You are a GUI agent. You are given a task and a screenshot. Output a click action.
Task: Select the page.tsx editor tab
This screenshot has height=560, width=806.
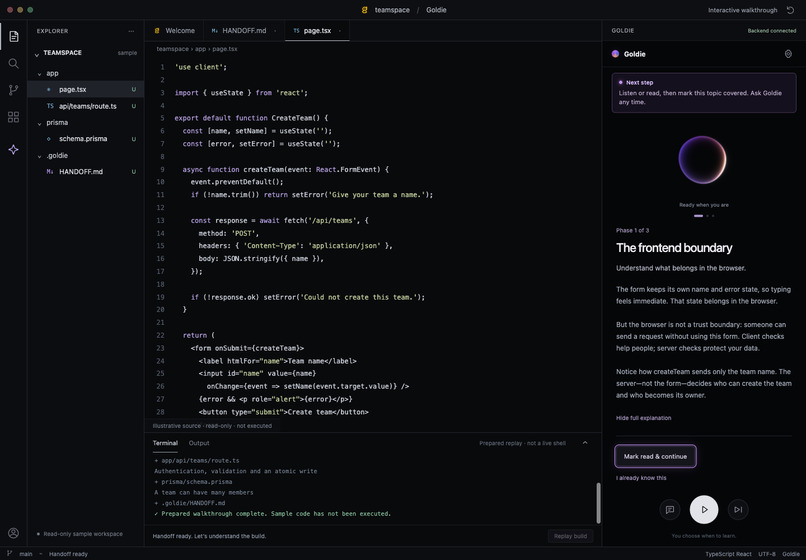tap(317, 31)
